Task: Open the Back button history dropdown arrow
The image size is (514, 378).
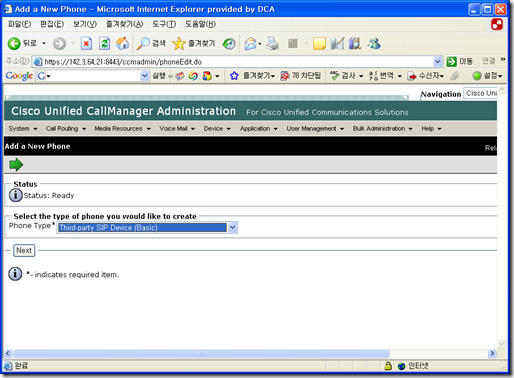Action: tap(44, 44)
